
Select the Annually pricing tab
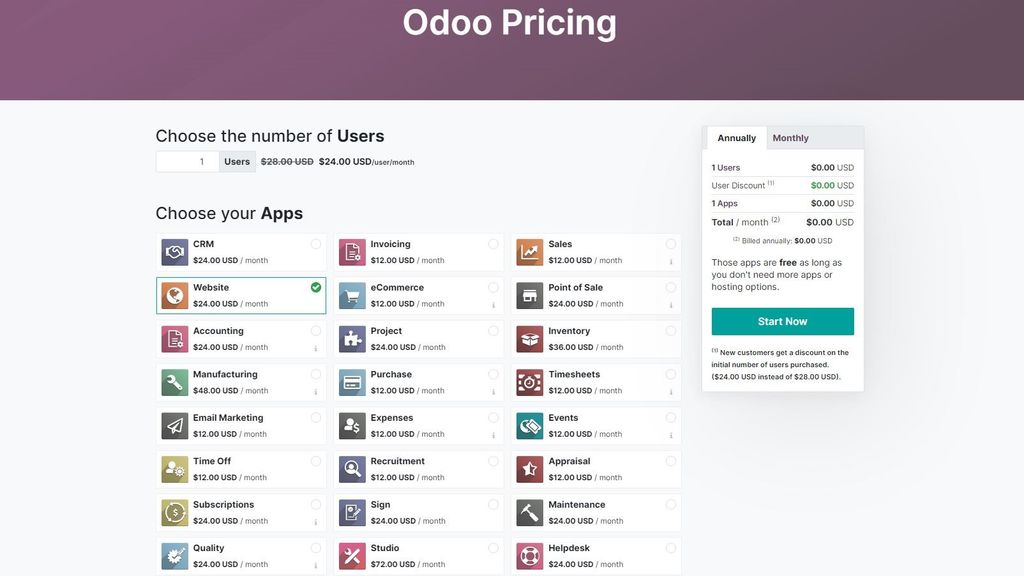(x=735, y=137)
